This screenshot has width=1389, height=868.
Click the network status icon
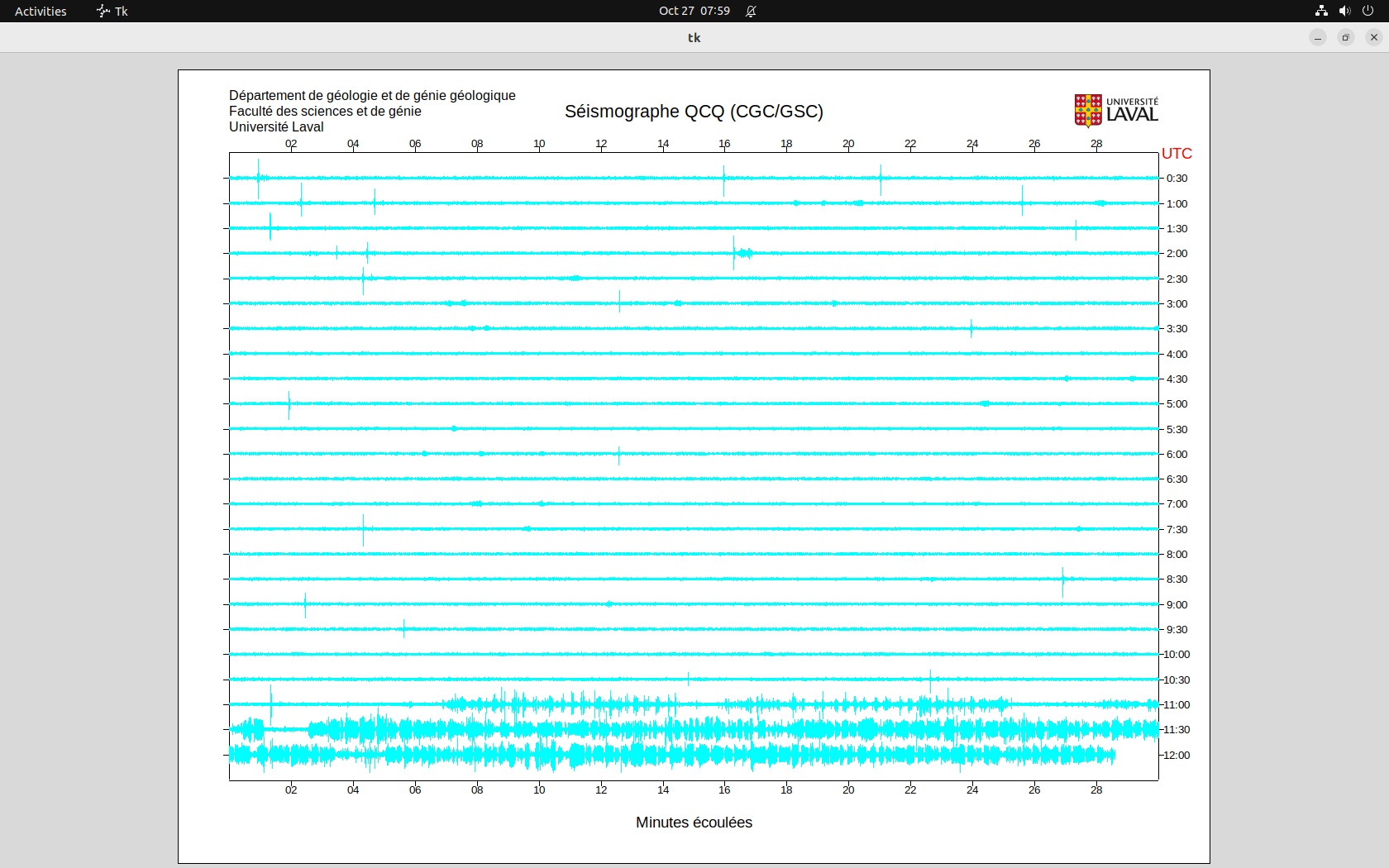(1321, 11)
